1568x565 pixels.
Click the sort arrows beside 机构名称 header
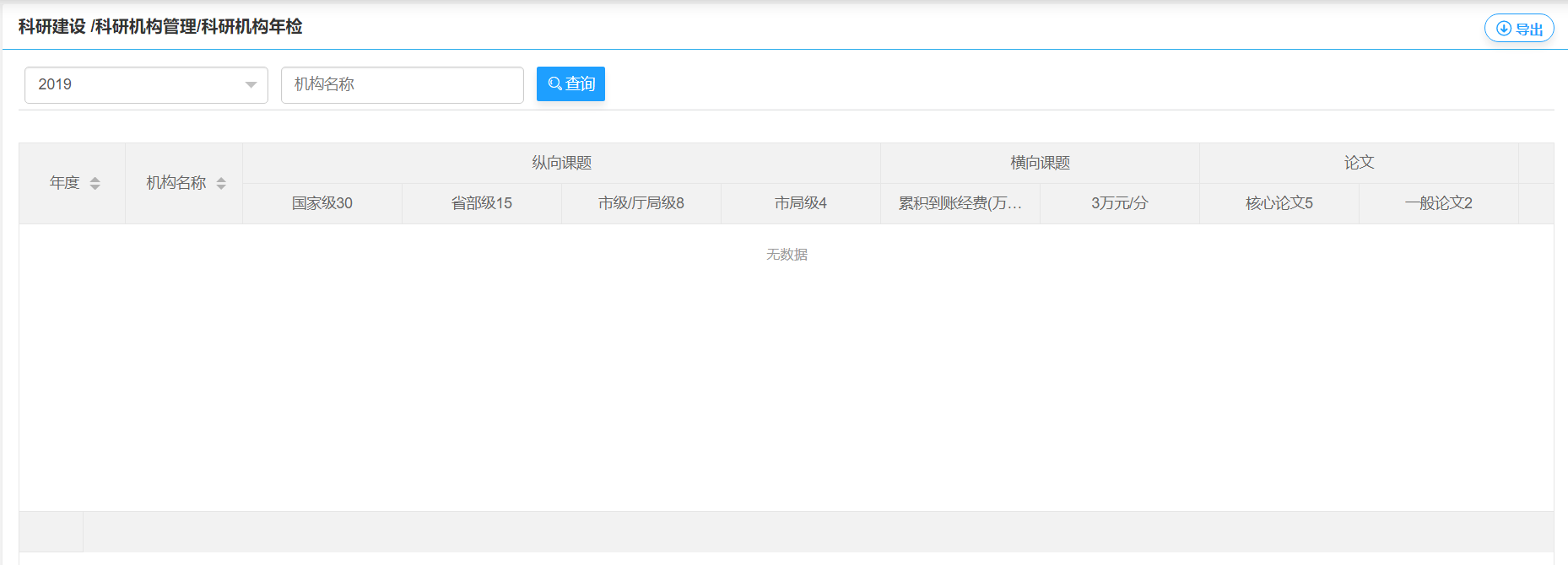coord(221,184)
